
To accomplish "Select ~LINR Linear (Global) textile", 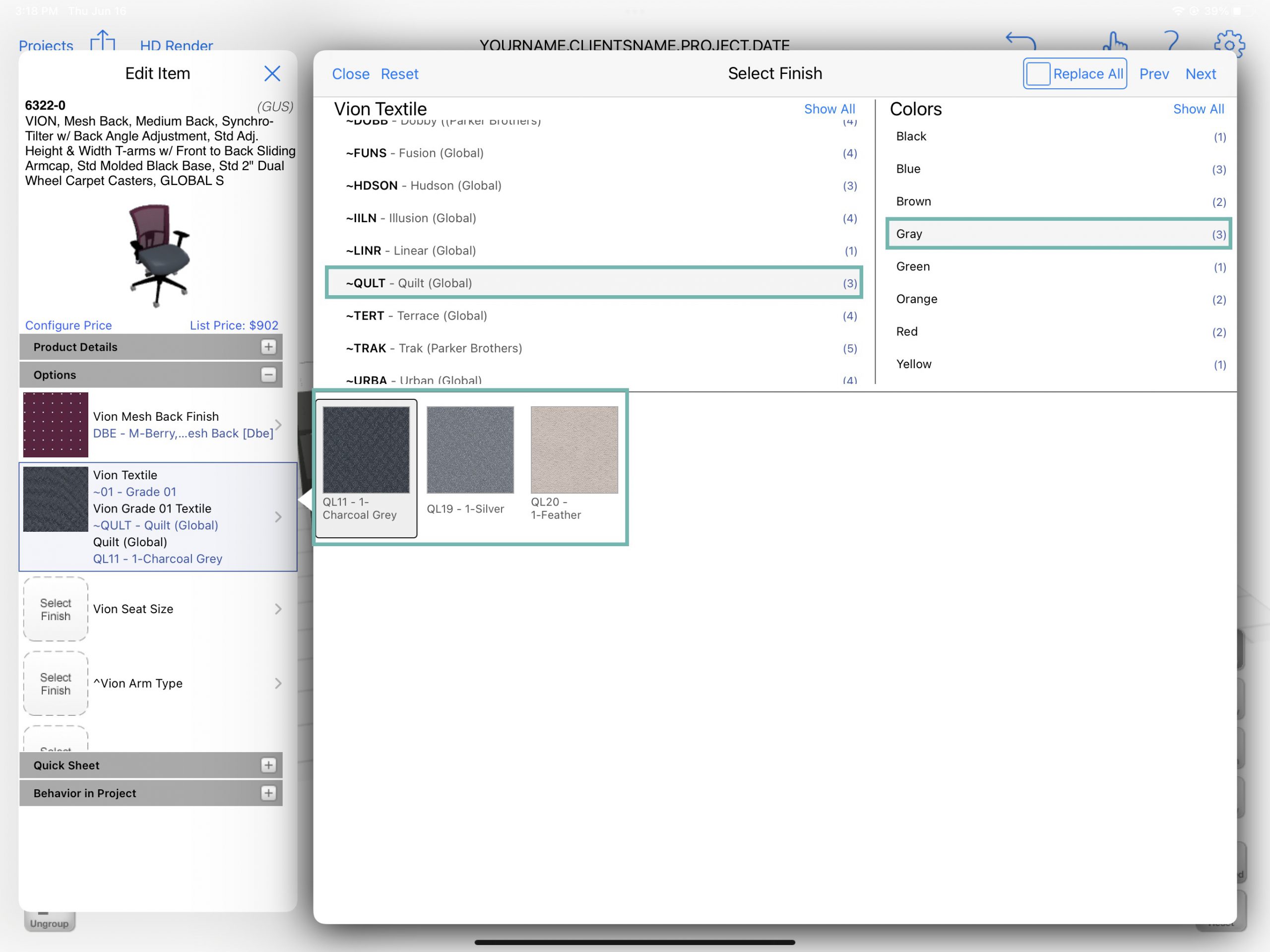I will [x=594, y=251].
